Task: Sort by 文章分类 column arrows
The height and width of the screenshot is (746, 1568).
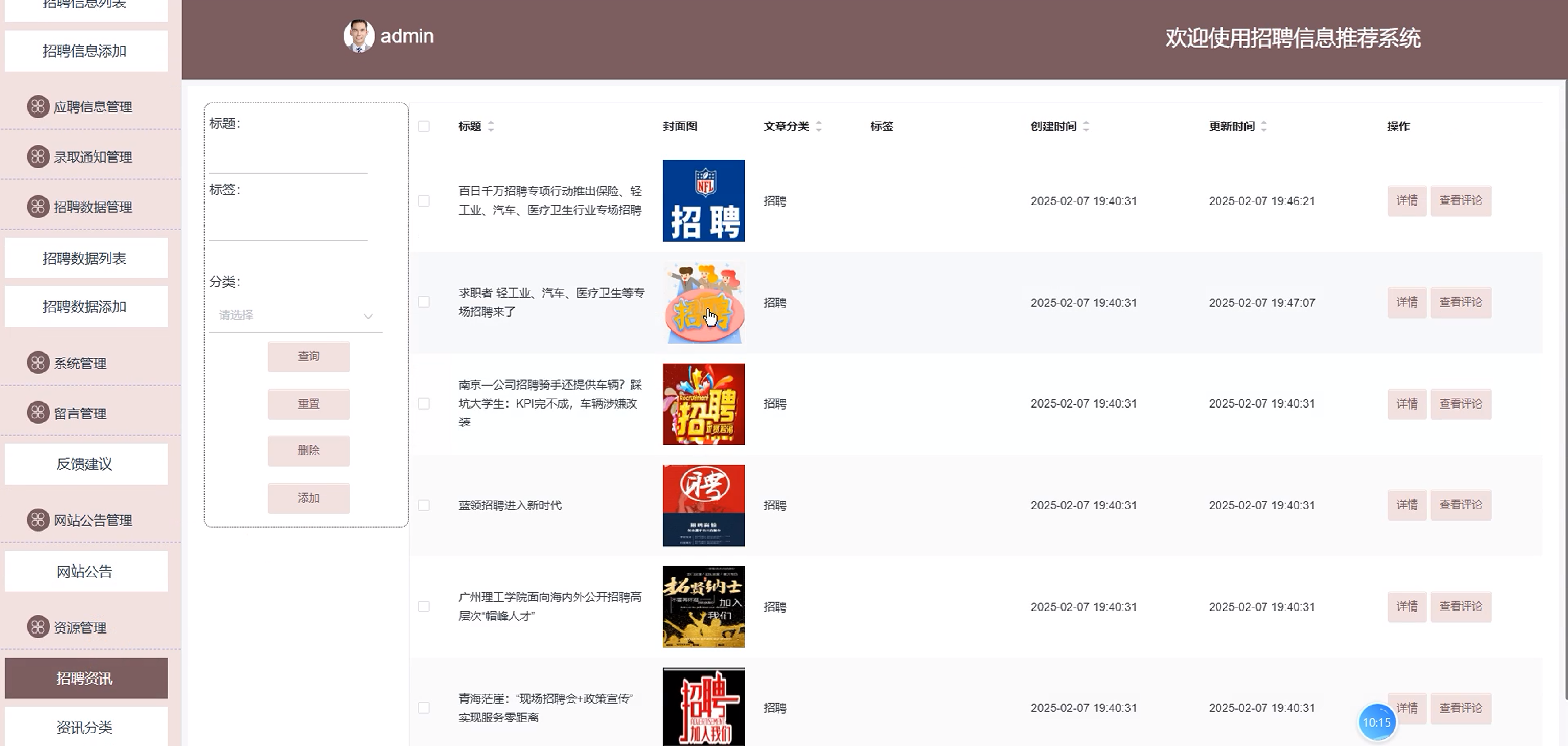Action: [x=819, y=127]
